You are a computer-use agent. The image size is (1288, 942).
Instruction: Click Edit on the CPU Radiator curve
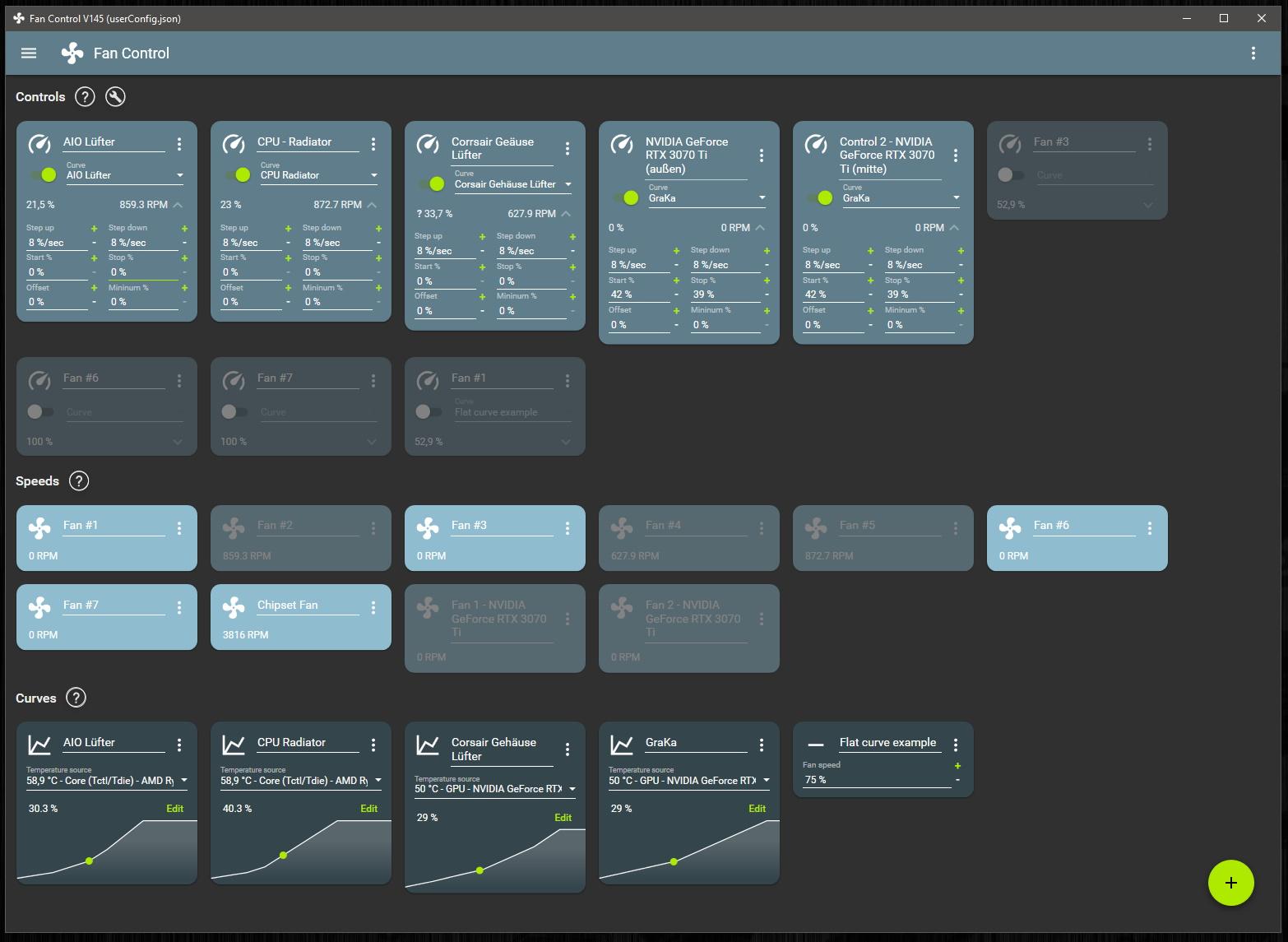point(369,809)
